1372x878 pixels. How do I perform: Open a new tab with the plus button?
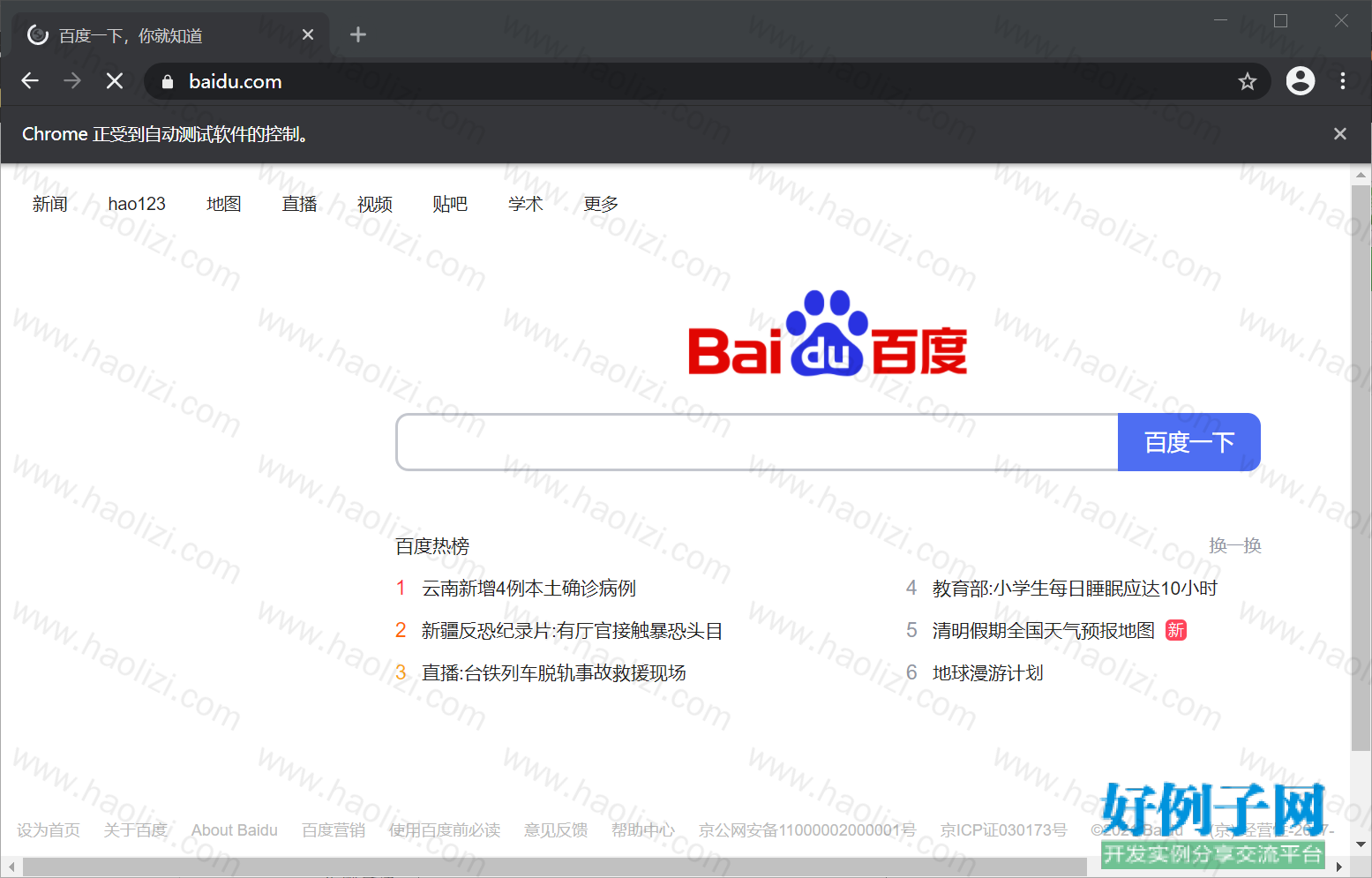[357, 34]
